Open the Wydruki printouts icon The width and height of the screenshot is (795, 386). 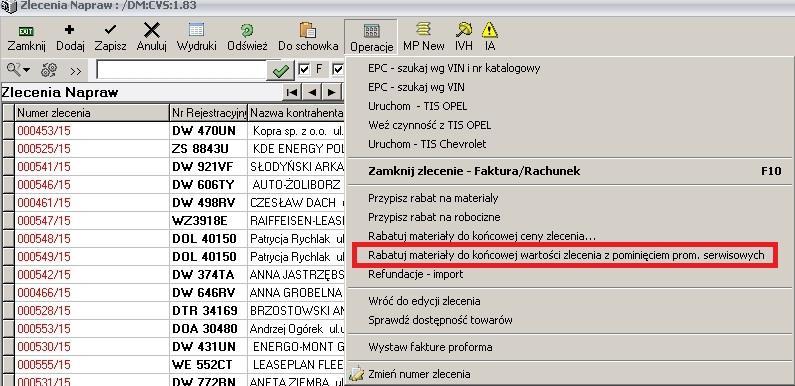(x=196, y=30)
